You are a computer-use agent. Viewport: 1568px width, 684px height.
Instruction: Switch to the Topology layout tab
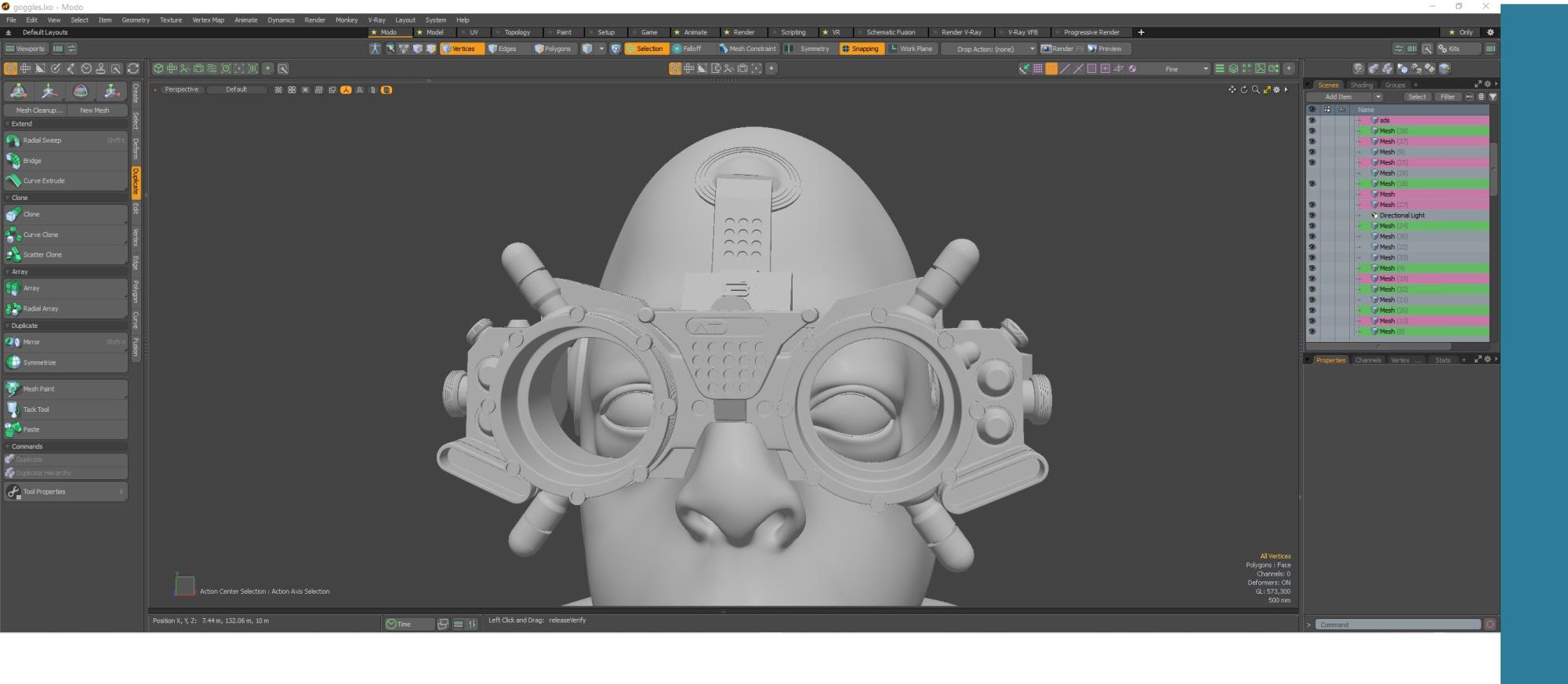tap(517, 32)
